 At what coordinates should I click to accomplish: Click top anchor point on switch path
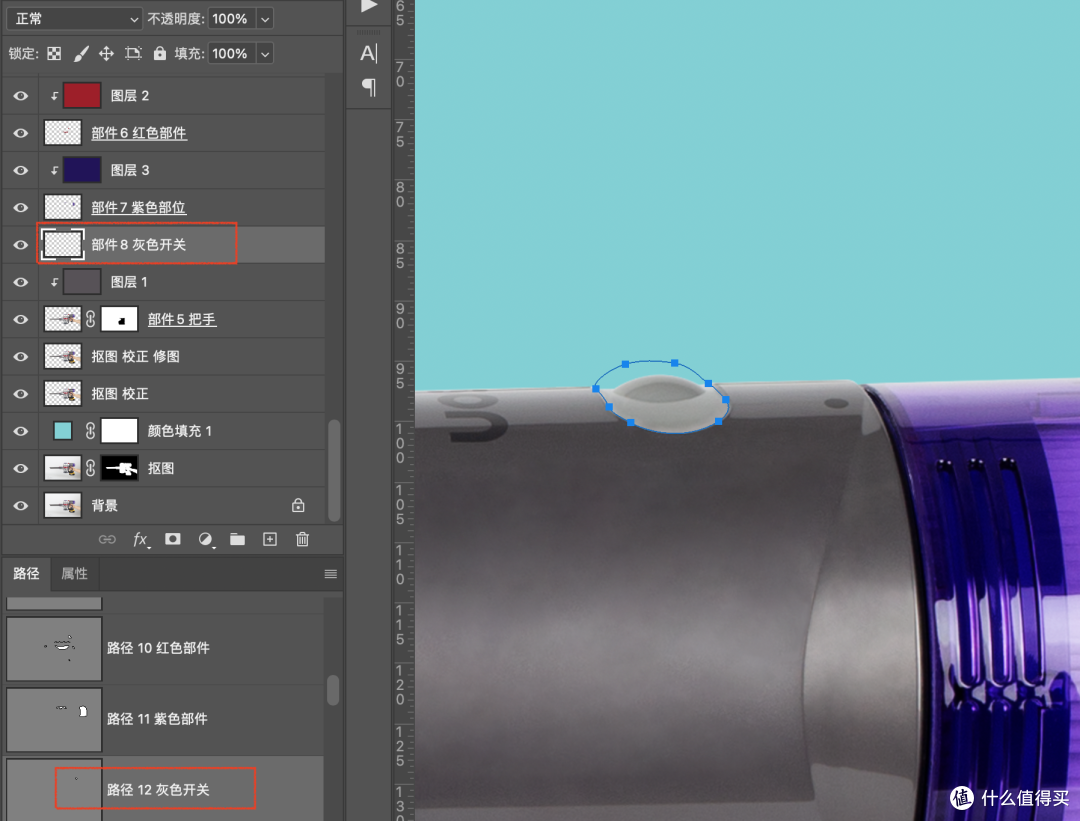[x=674, y=363]
